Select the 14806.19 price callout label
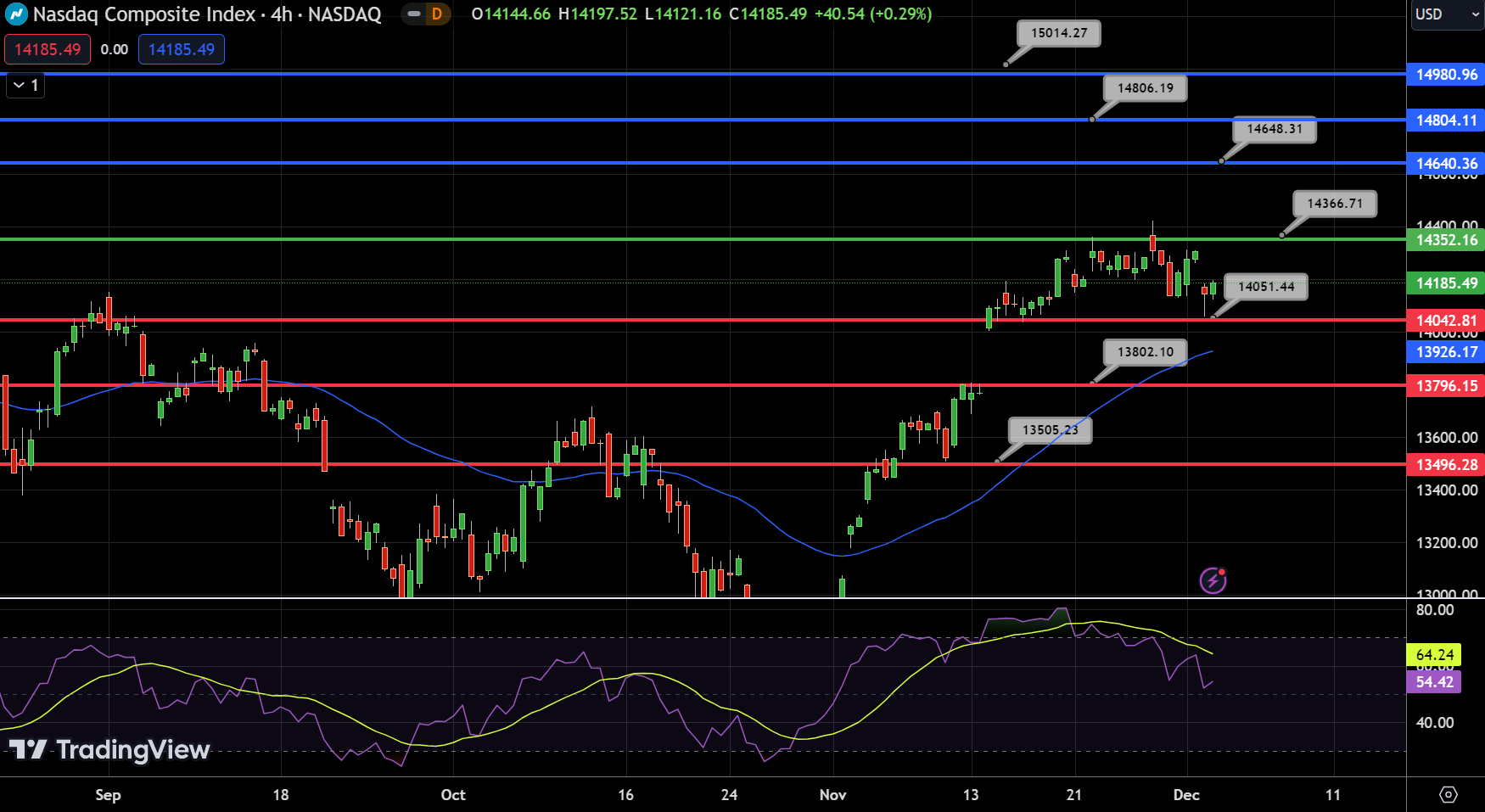1485x812 pixels. pos(1146,88)
